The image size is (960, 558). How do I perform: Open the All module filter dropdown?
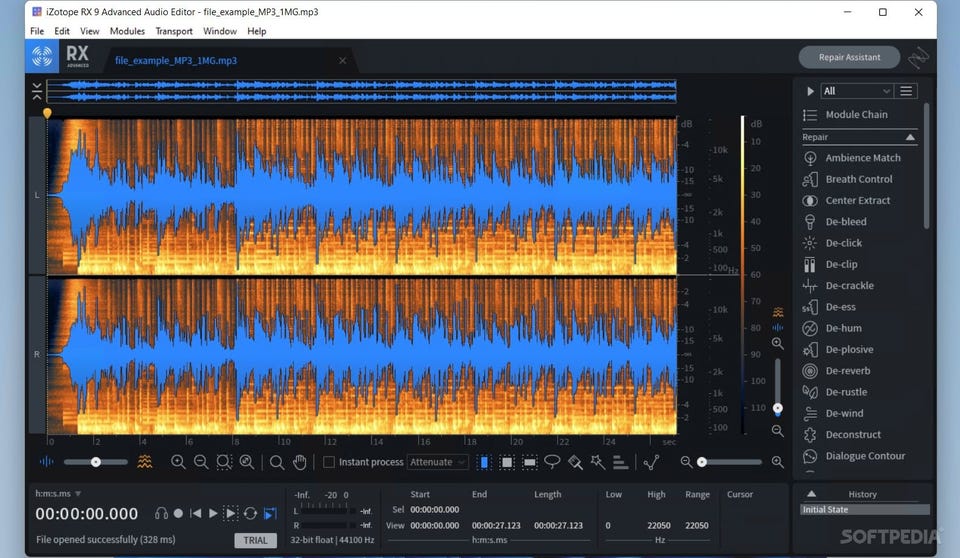pos(855,91)
